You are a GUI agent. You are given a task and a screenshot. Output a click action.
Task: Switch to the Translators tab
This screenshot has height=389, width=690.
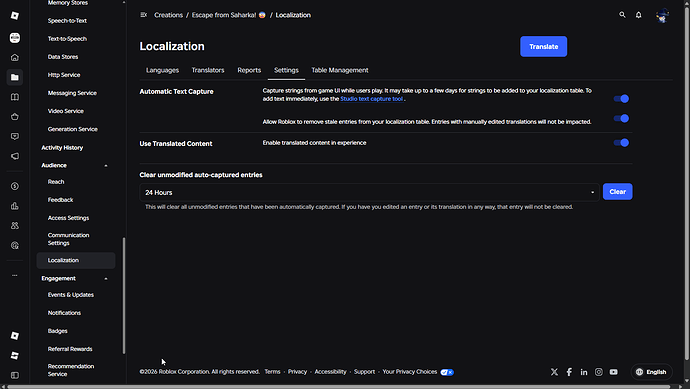[x=208, y=70]
